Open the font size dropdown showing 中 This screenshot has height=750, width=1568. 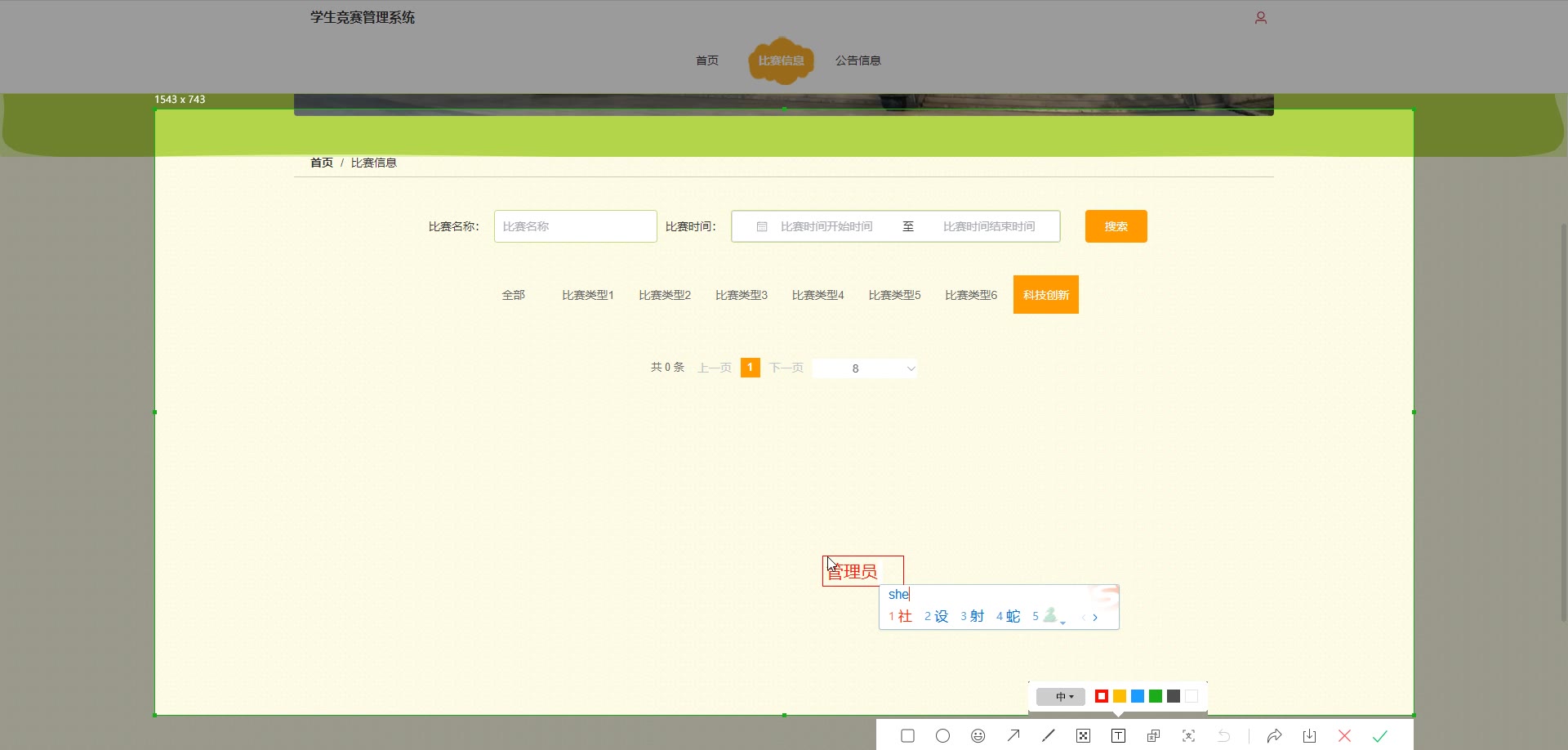point(1061,697)
